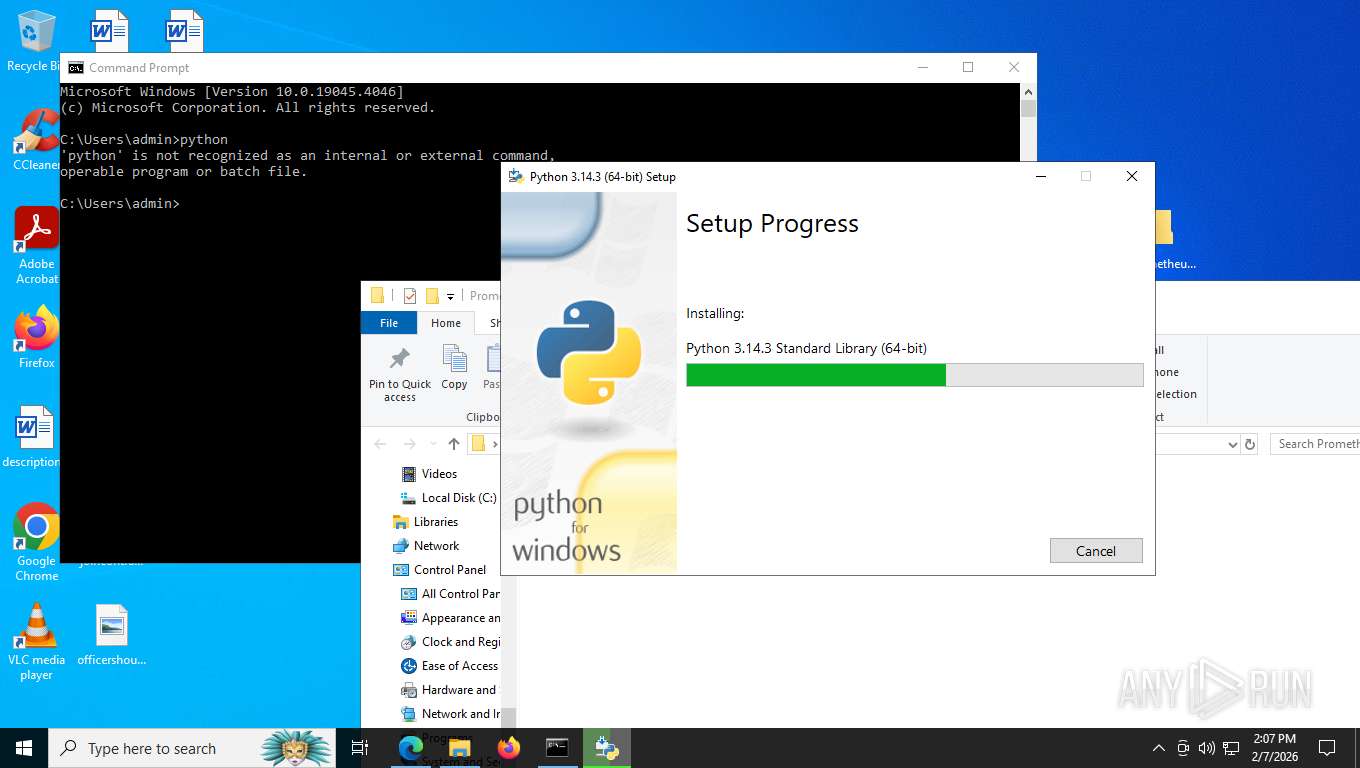Open the Windows Start menu
This screenshot has width=1360, height=768.
coord(24,748)
